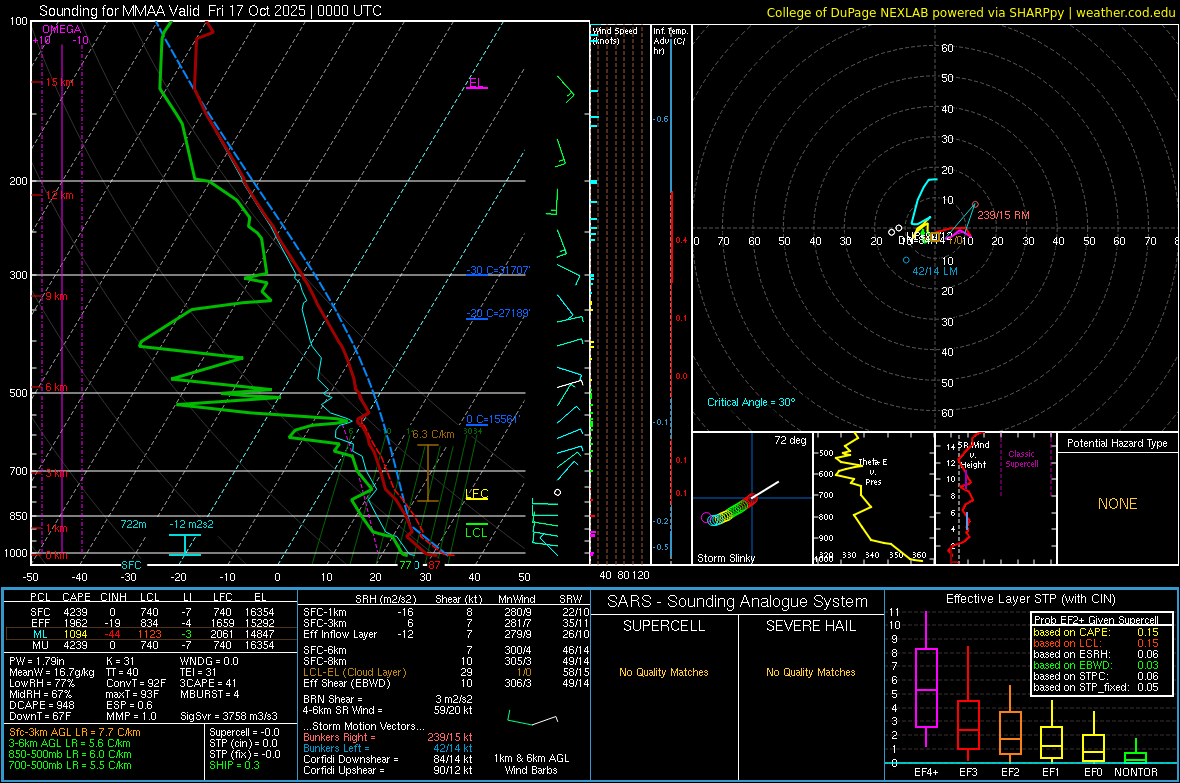Click the MBURST = 4 value
The width and height of the screenshot is (1180, 783).
coord(209,693)
